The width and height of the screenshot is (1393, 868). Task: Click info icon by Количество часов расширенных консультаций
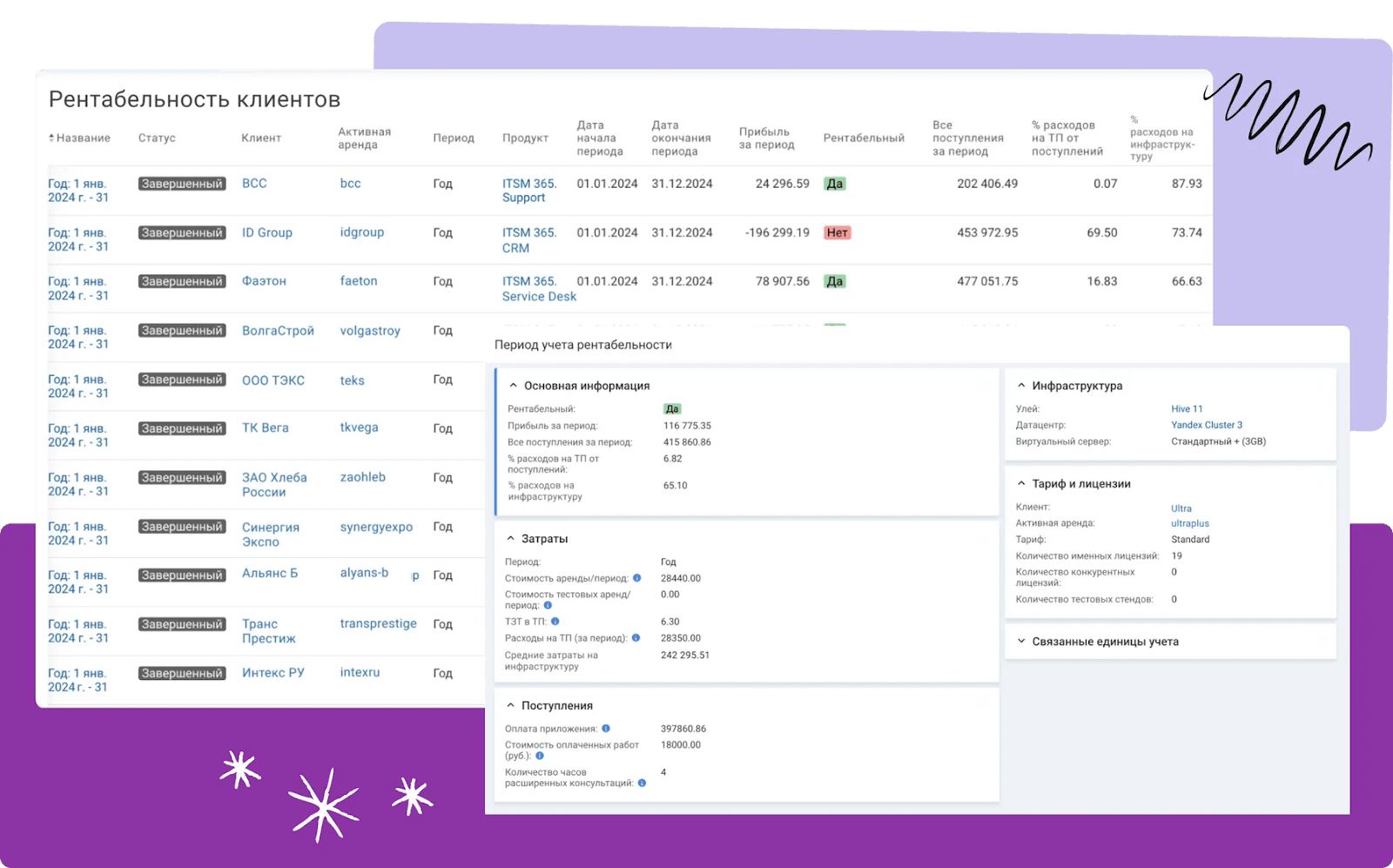point(642,783)
